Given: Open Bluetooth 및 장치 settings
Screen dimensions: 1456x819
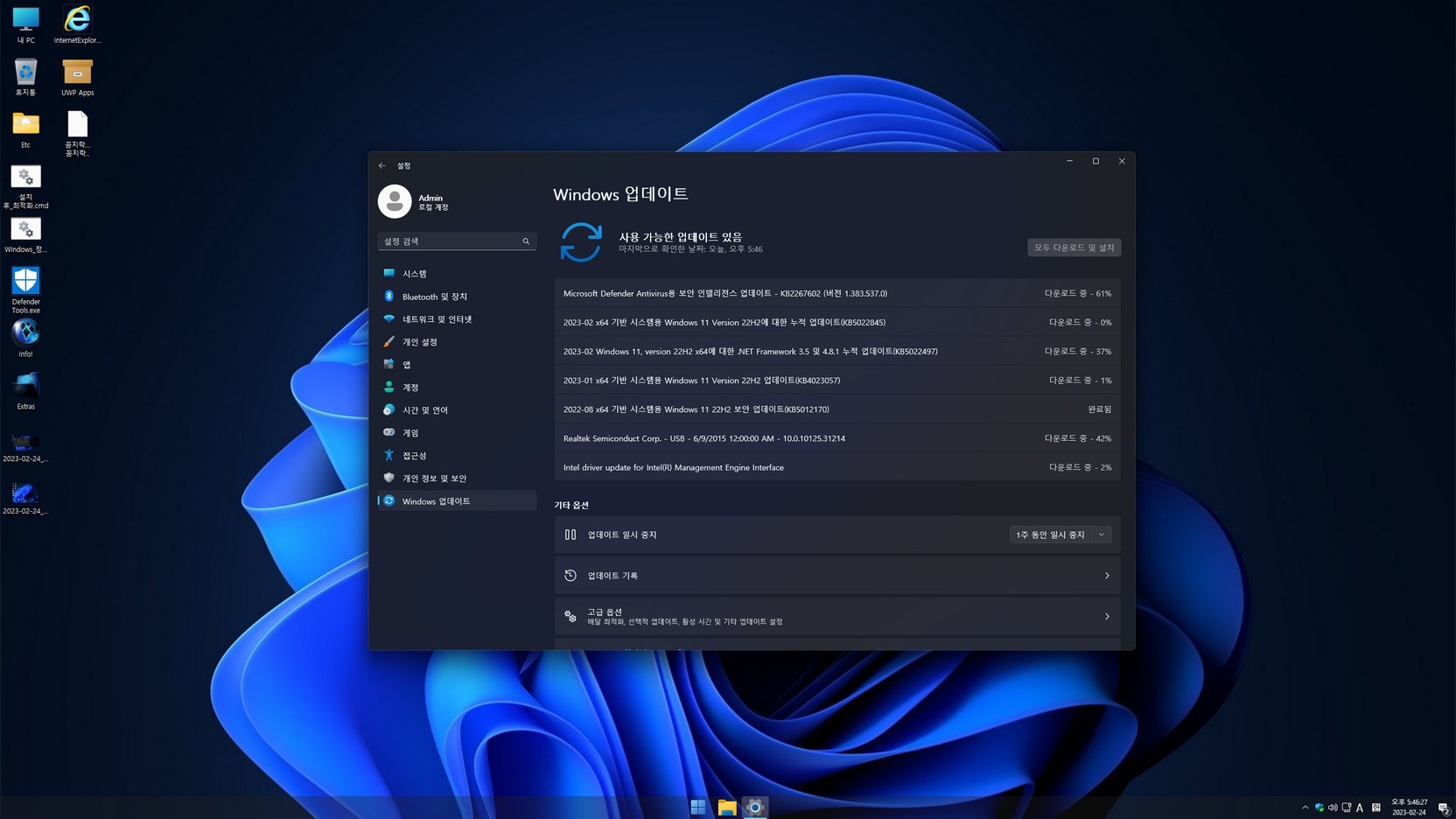Looking at the screenshot, I should click(x=457, y=297).
